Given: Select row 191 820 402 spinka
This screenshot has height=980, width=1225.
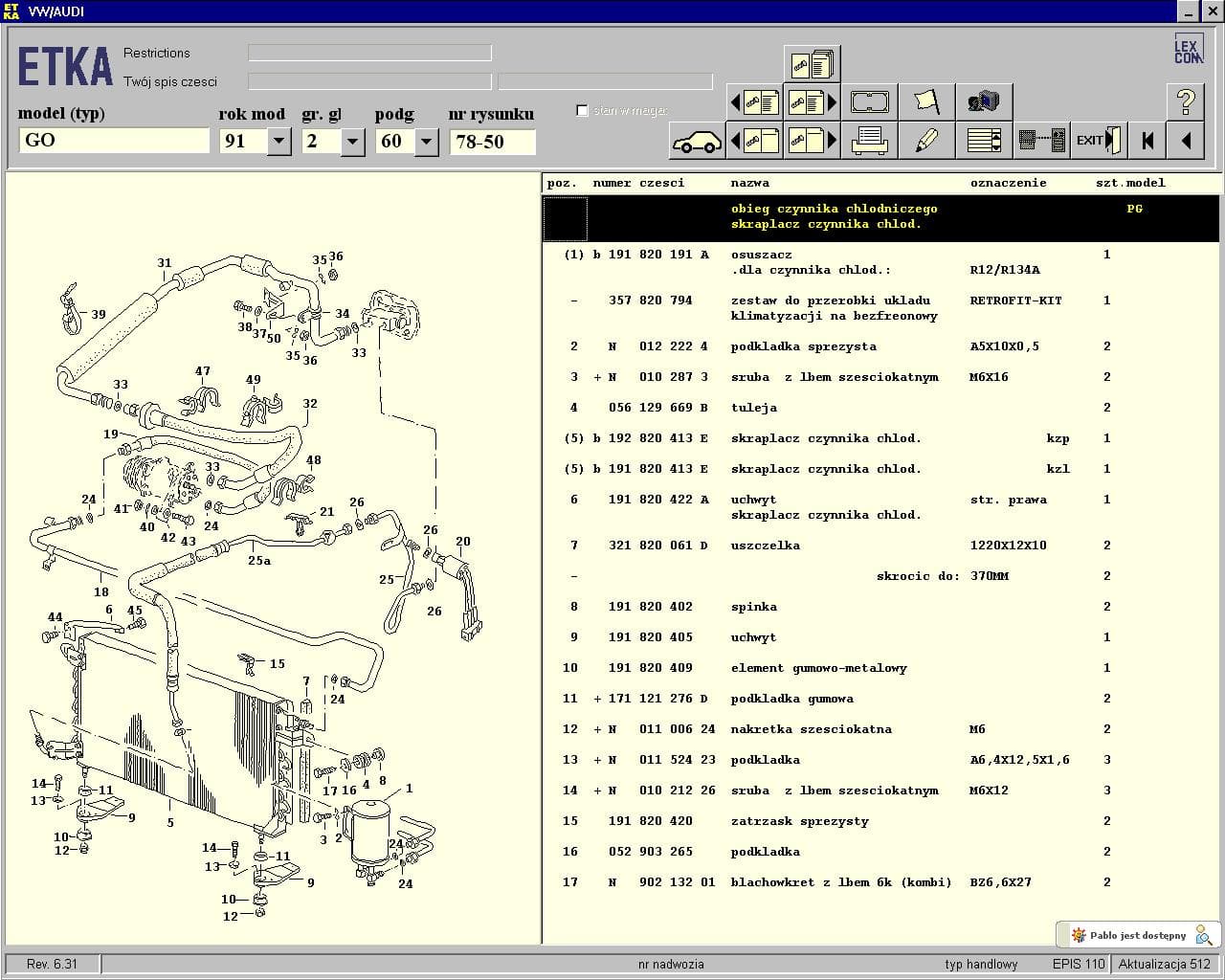Looking at the screenshot, I should (x=880, y=607).
